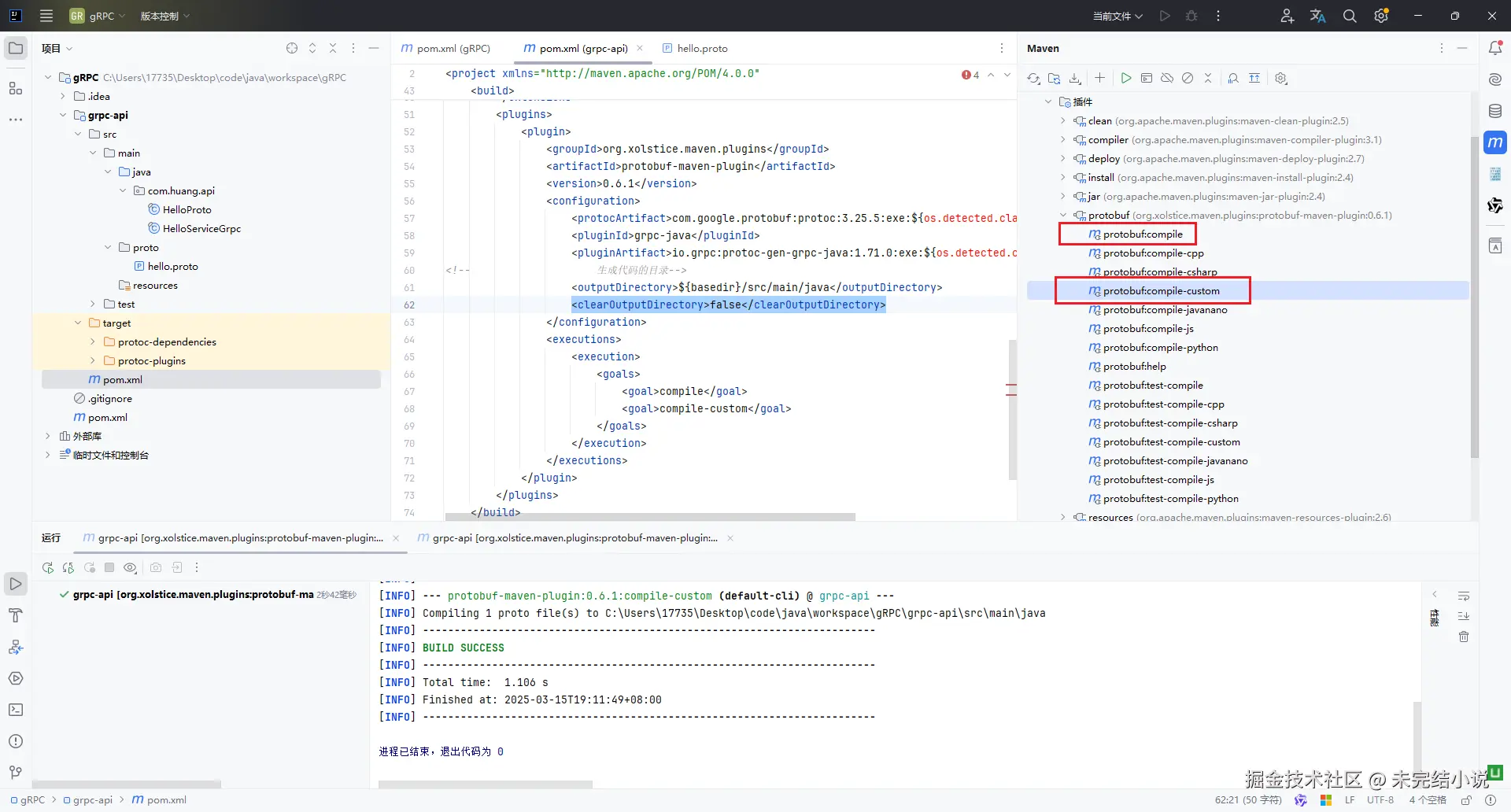1511x812 pixels.
Task: Expand the protoc-dependencies folder
Action: point(93,341)
